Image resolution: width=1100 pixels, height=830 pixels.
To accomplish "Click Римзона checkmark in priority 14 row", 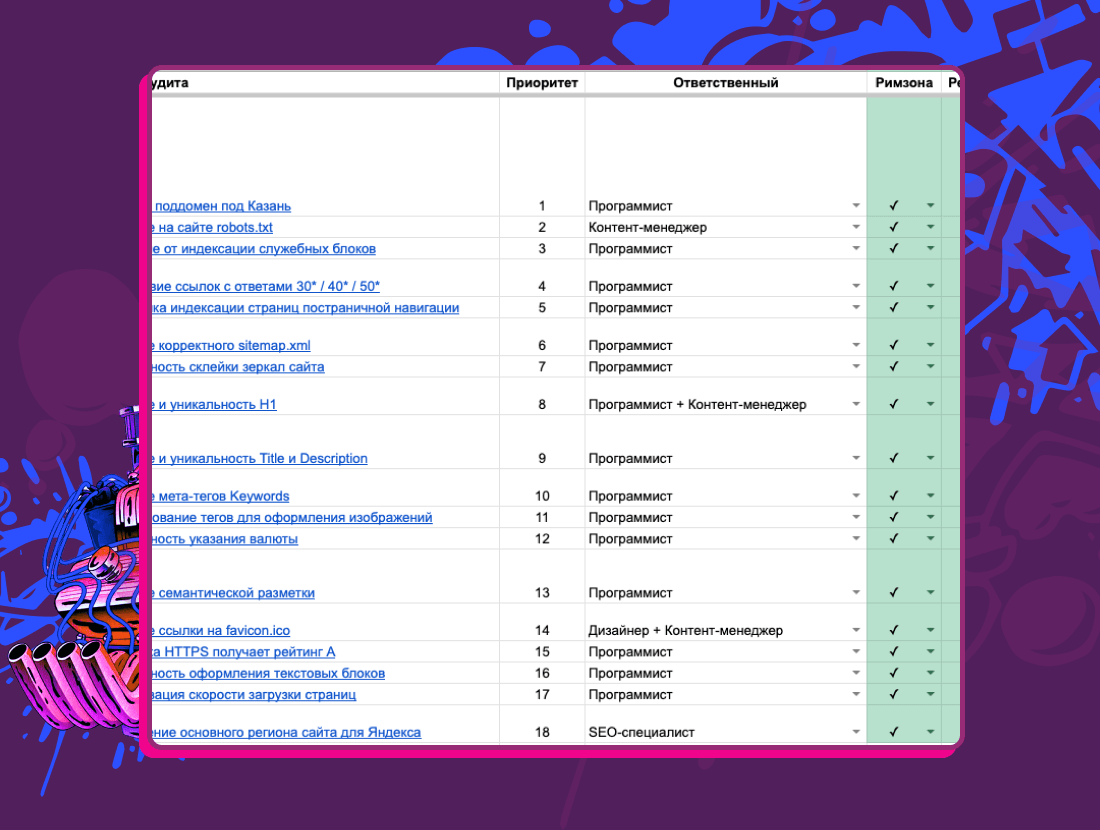I will (894, 630).
